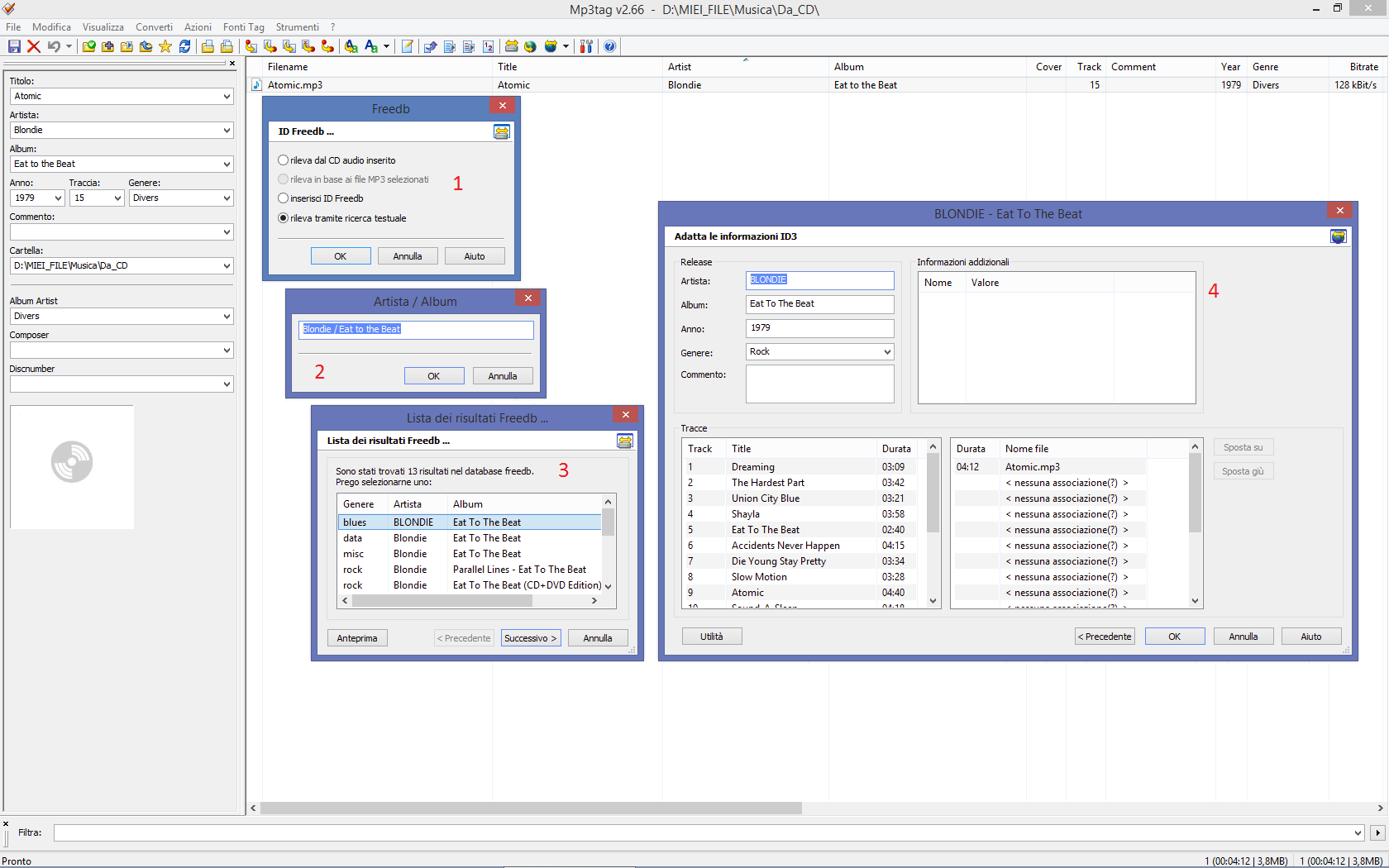Remove tags using the red X icon
The image size is (1389, 868).
(x=34, y=46)
